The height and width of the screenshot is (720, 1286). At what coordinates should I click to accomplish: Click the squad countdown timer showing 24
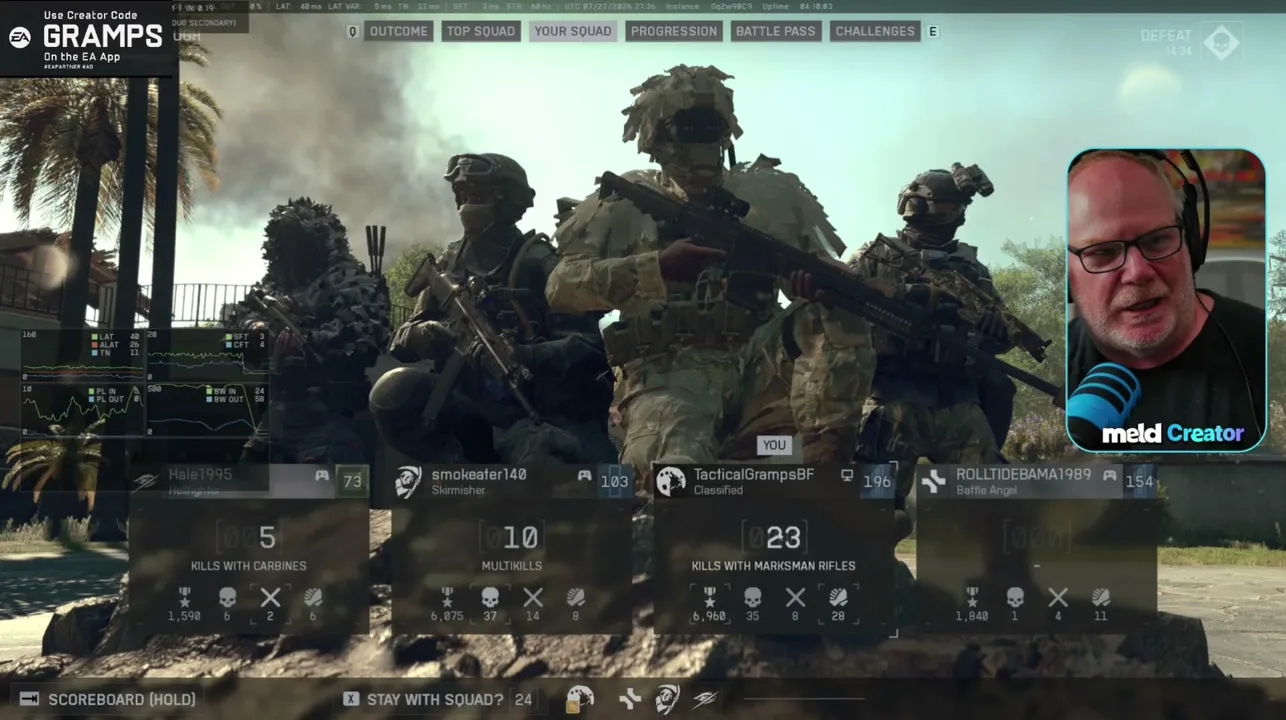pyautogui.click(x=523, y=699)
